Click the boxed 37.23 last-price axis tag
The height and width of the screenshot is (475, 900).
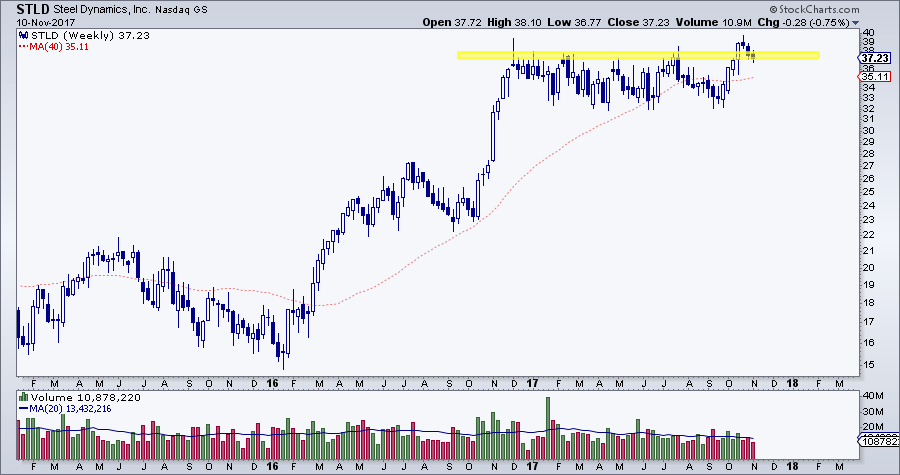(x=876, y=59)
